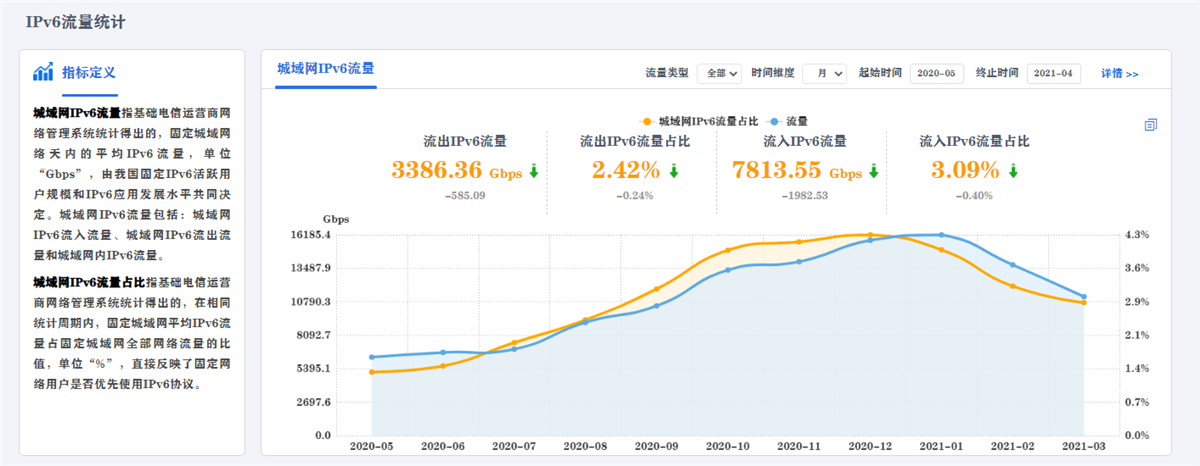Click the blue data point at 2021-01
This screenshot has height=466, width=1200.
point(941,235)
